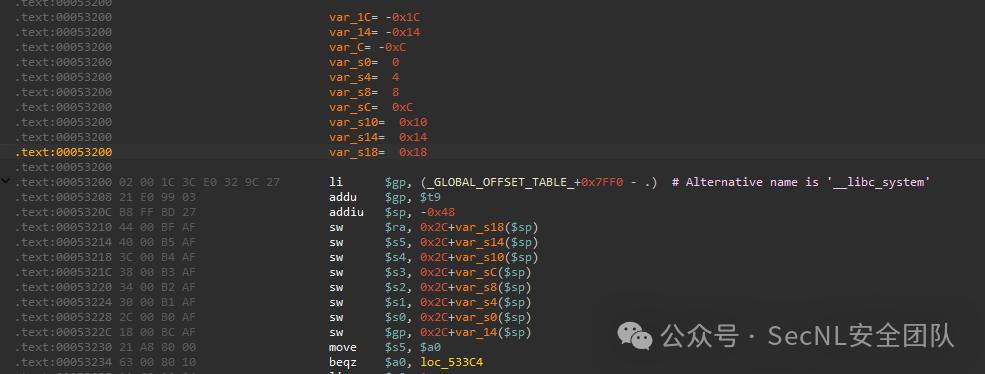Viewport: 985px width, 374px height.
Task: Click address .text:00053224
Action: click(x=63, y=302)
